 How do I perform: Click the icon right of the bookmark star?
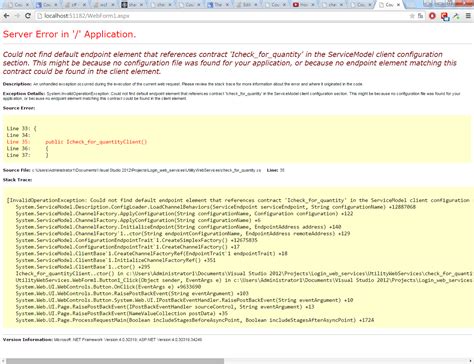[x=420, y=16]
